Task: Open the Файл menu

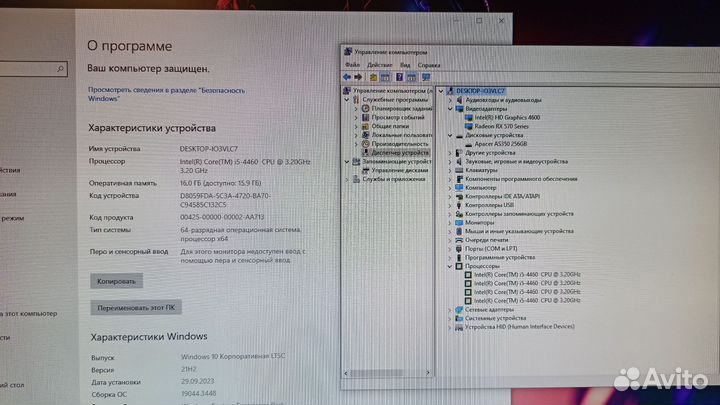Action: click(353, 65)
